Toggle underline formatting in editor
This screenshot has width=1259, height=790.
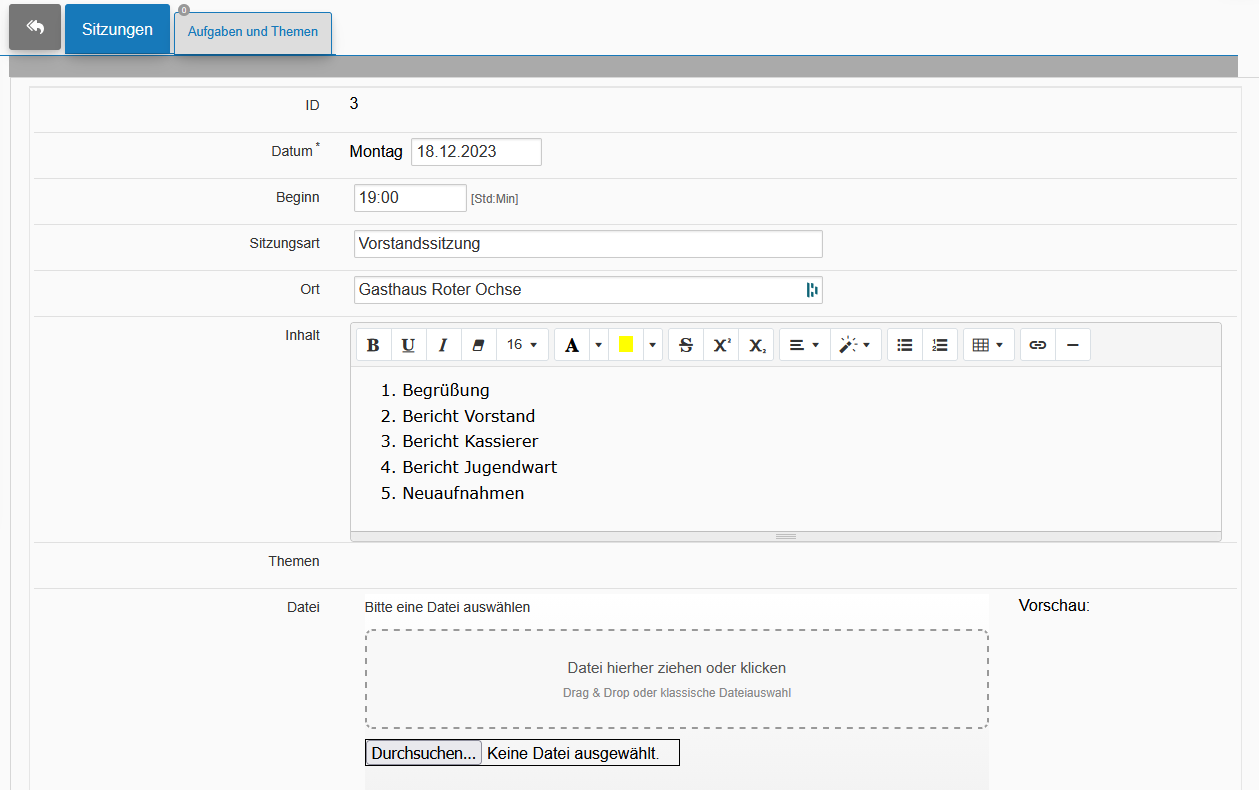(408, 345)
